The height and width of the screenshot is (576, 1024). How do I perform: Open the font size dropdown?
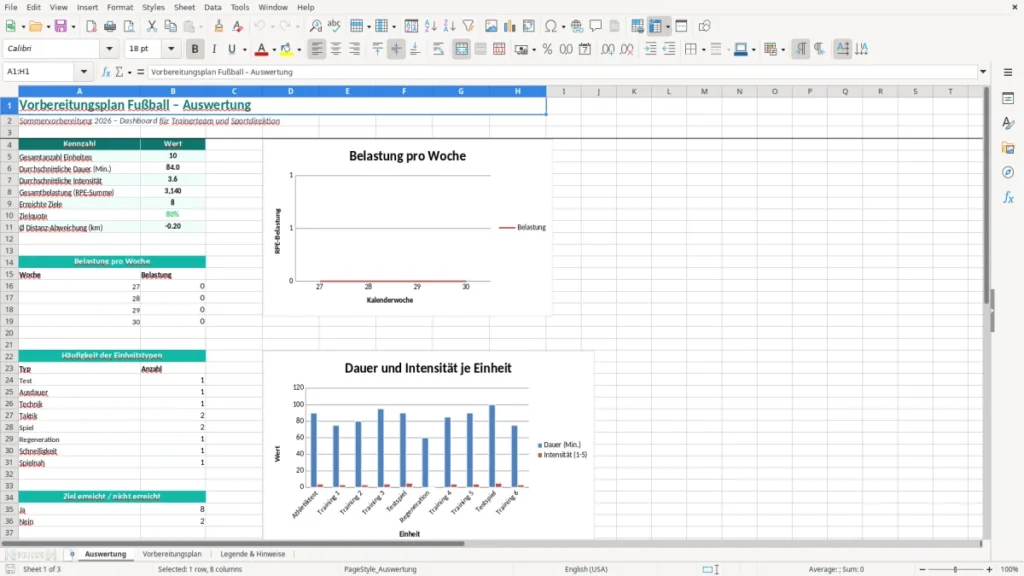tap(171, 48)
